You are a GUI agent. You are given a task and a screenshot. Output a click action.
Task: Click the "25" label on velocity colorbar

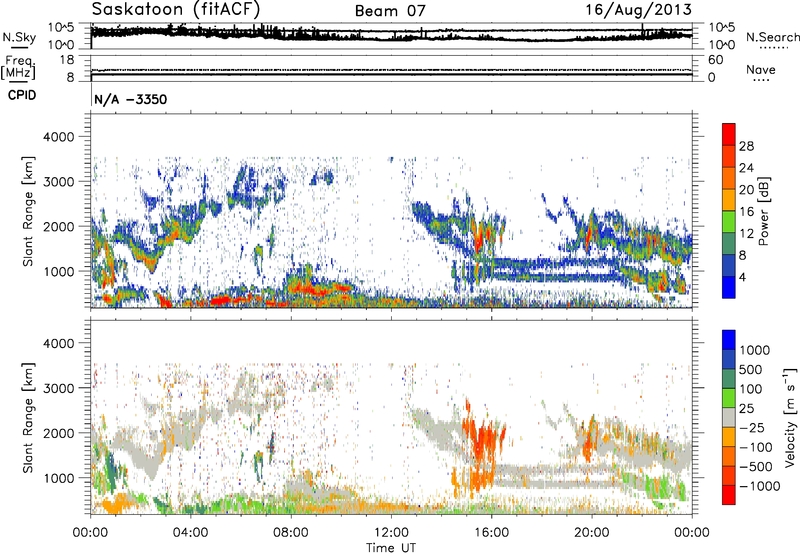point(746,408)
